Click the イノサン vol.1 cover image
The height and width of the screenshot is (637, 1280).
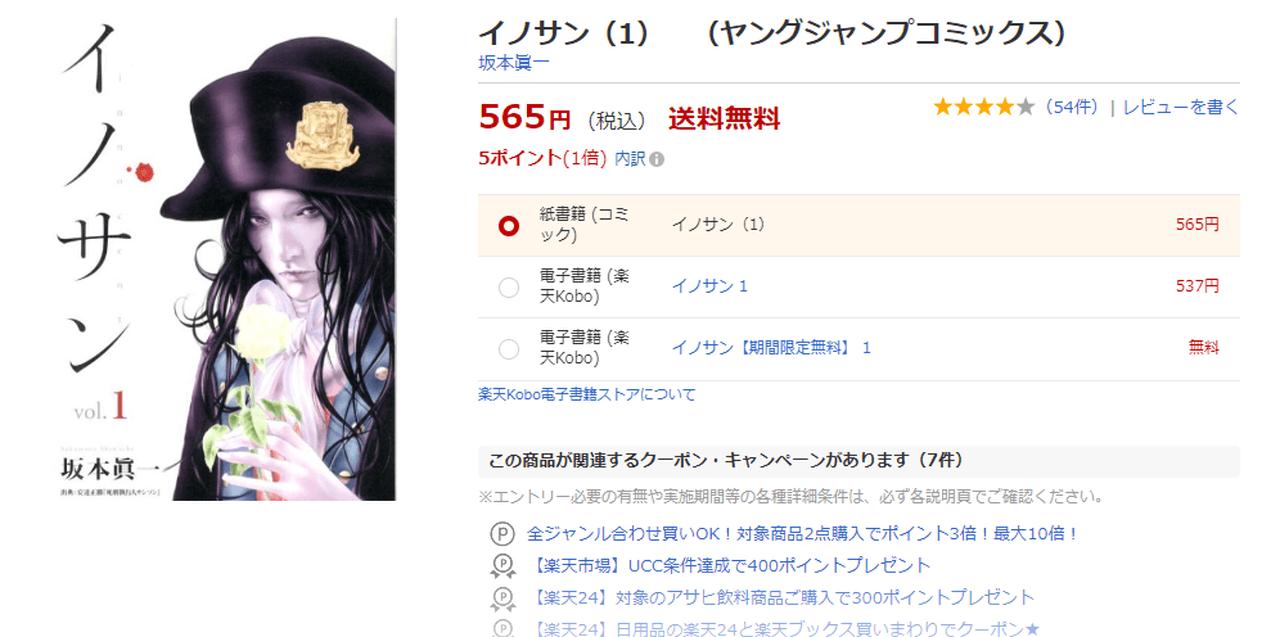226,260
